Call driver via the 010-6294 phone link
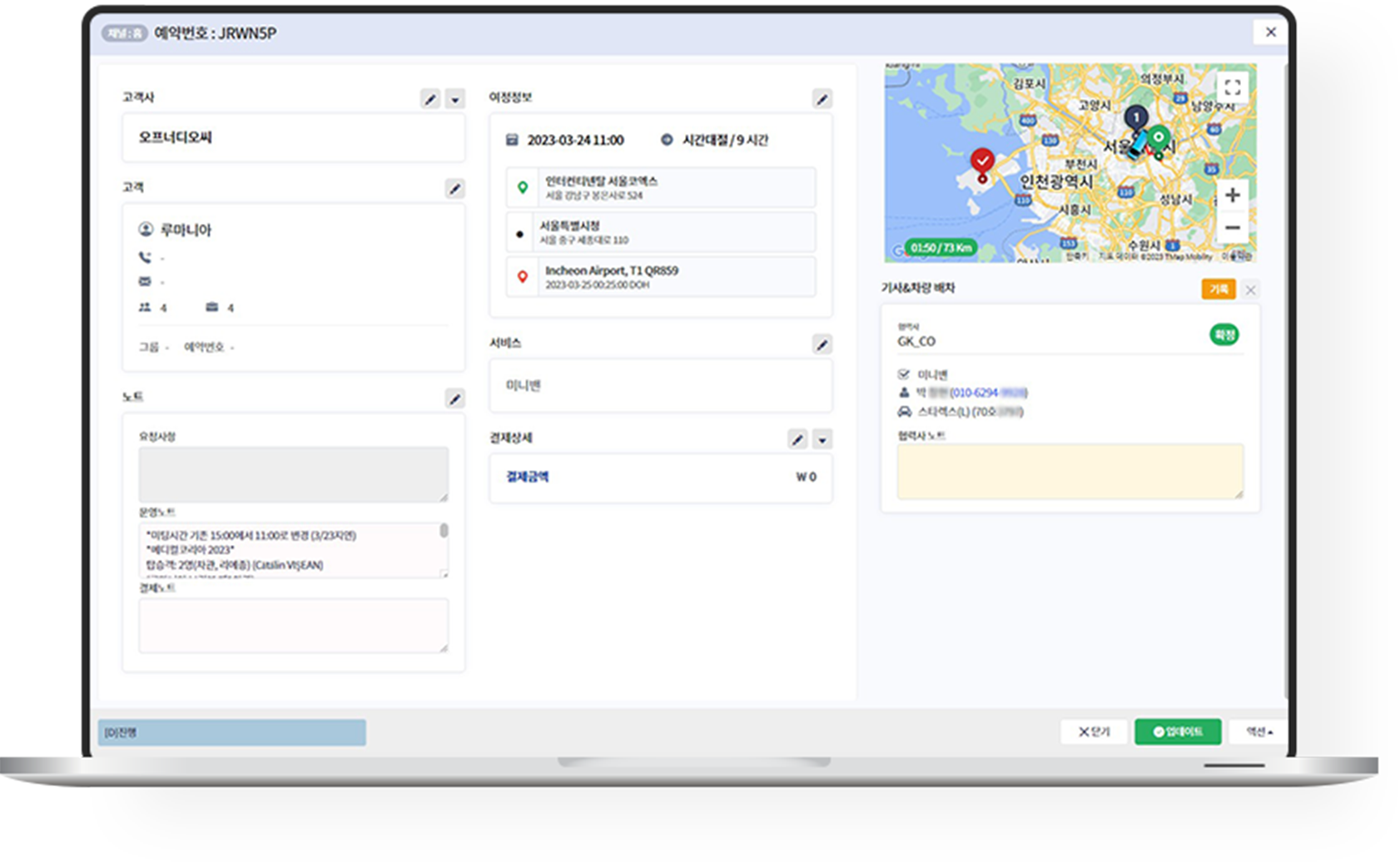The height and width of the screenshot is (862, 1400). click(x=989, y=393)
